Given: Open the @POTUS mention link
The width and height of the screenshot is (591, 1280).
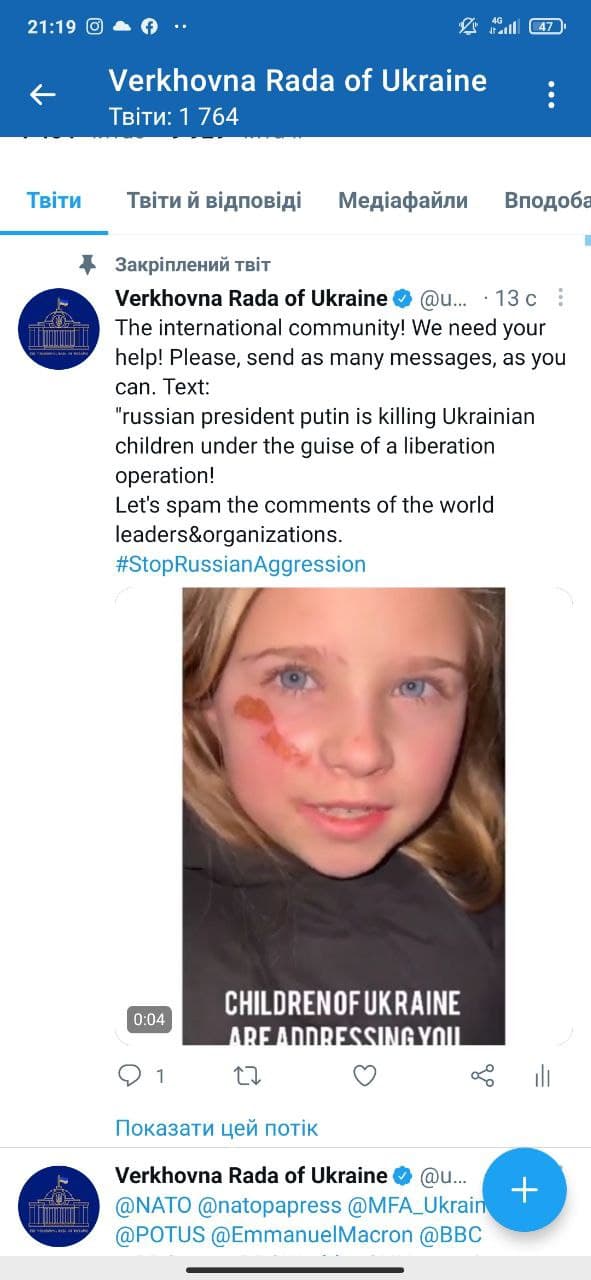Looking at the screenshot, I should 154,1235.
